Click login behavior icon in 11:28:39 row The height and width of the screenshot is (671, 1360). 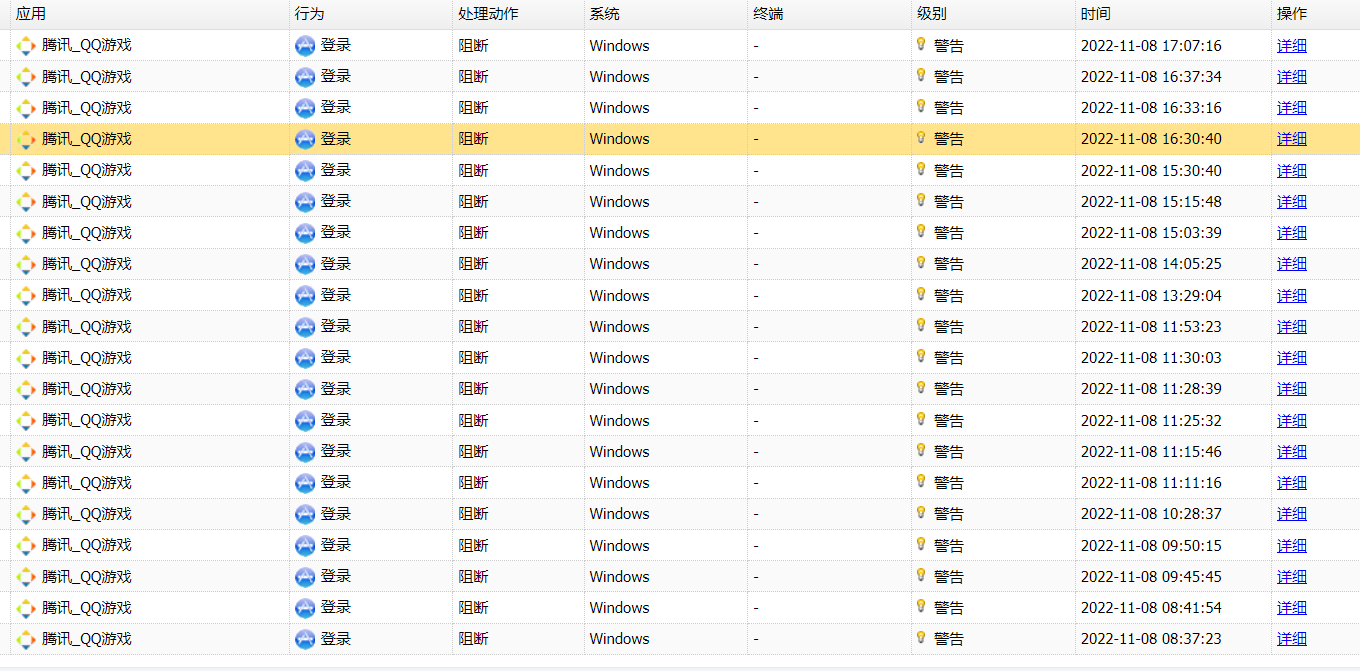click(305, 389)
